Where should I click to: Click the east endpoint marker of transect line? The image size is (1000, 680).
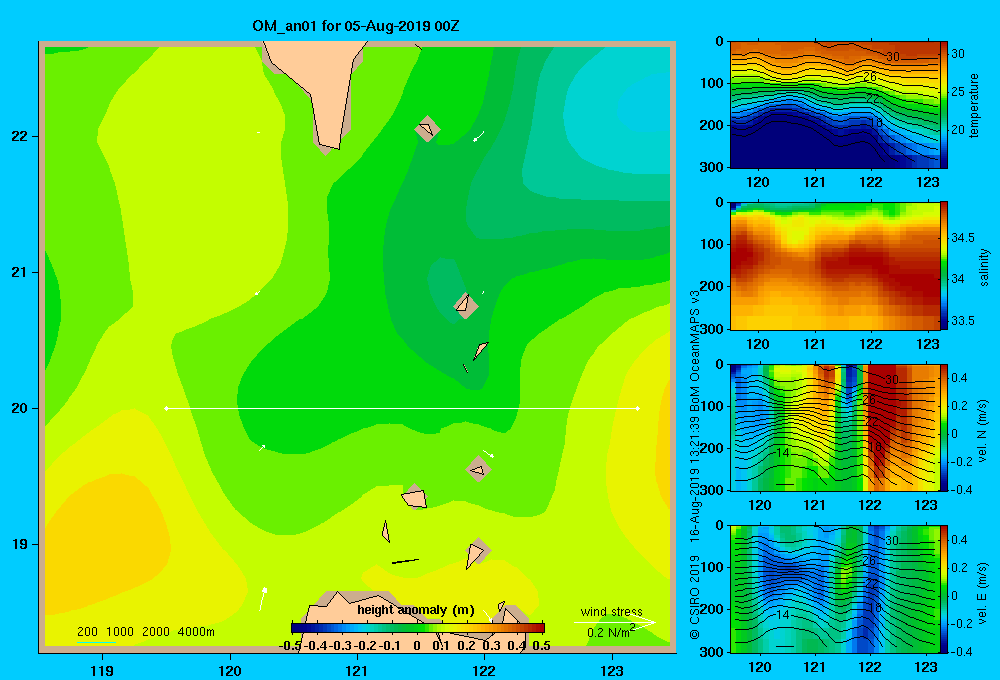pos(638,408)
